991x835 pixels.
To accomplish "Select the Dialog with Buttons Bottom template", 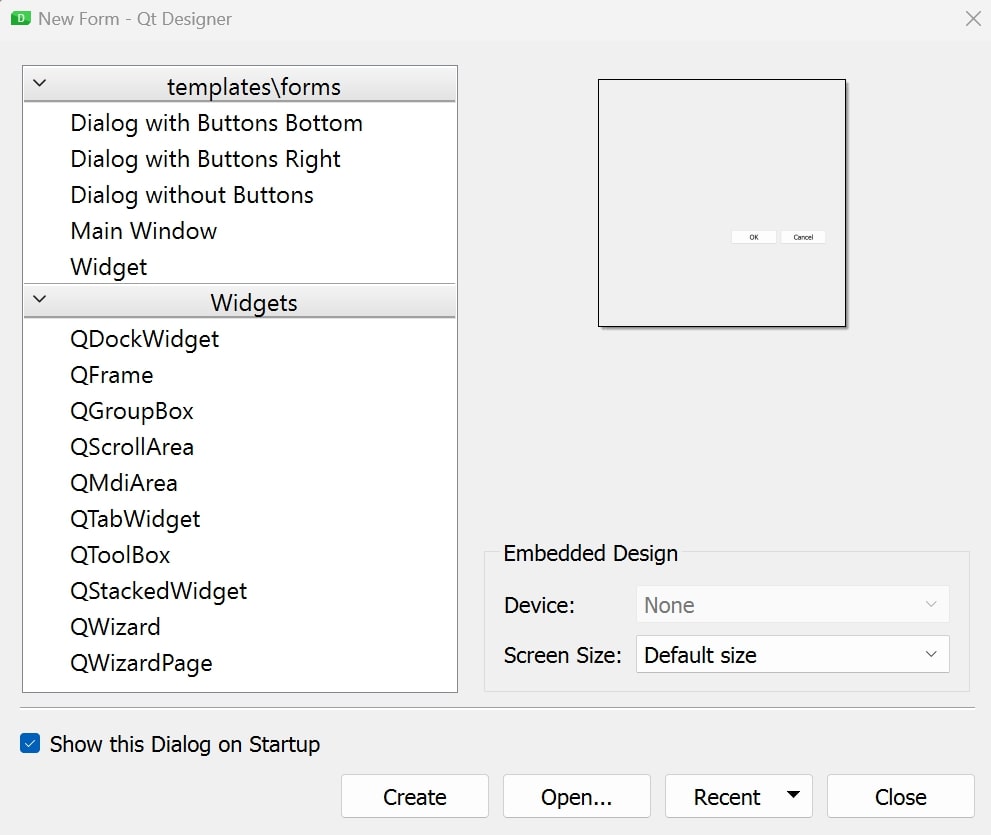I will click(x=216, y=123).
